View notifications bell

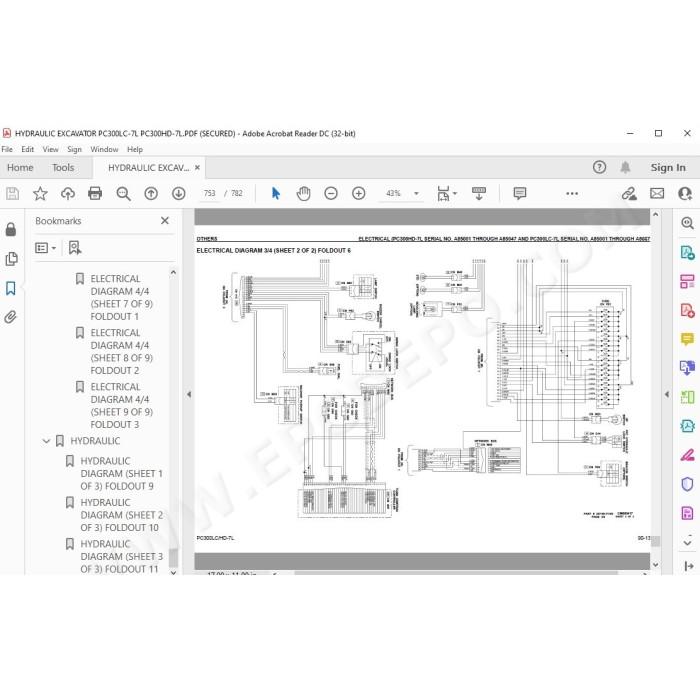[x=625, y=167]
